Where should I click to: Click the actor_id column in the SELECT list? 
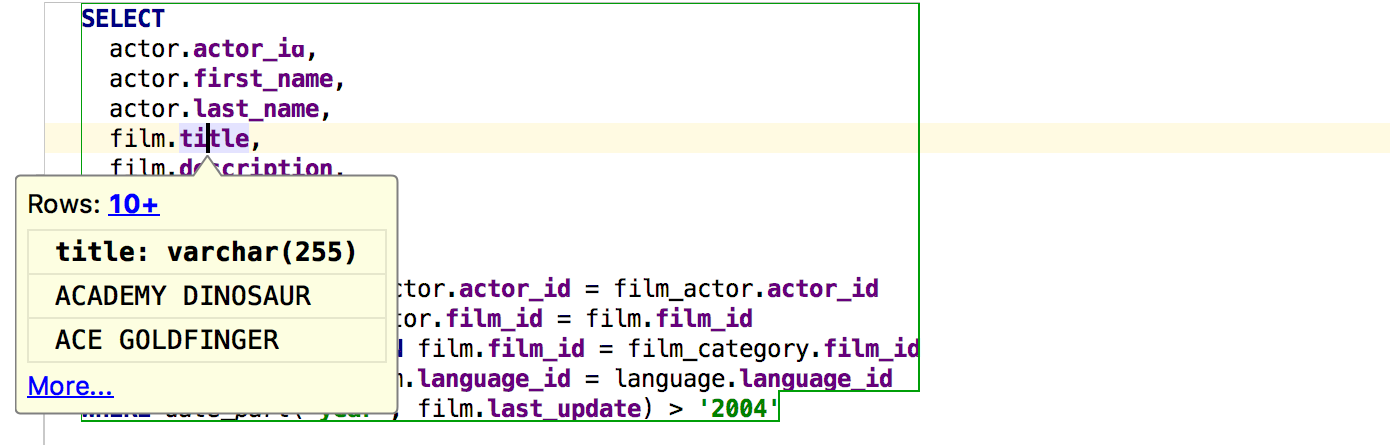[252, 48]
